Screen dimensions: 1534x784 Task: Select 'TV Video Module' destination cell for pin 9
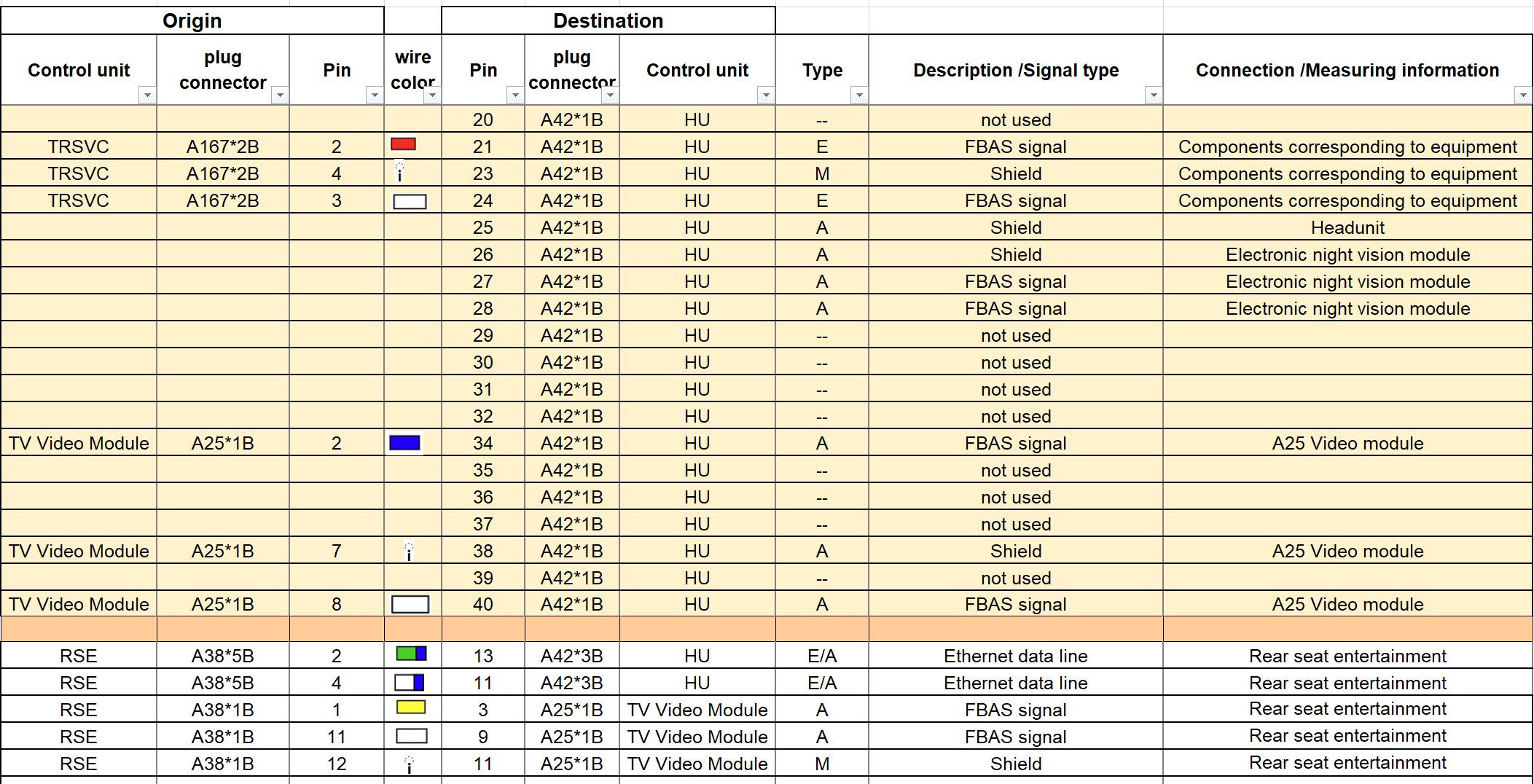pos(697,737)
